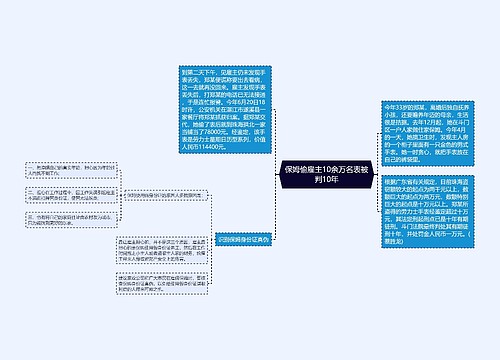
Task: Click the blue node starting 根据广东省有关规定
Action: pyautogui.click(x=428, y=211)
